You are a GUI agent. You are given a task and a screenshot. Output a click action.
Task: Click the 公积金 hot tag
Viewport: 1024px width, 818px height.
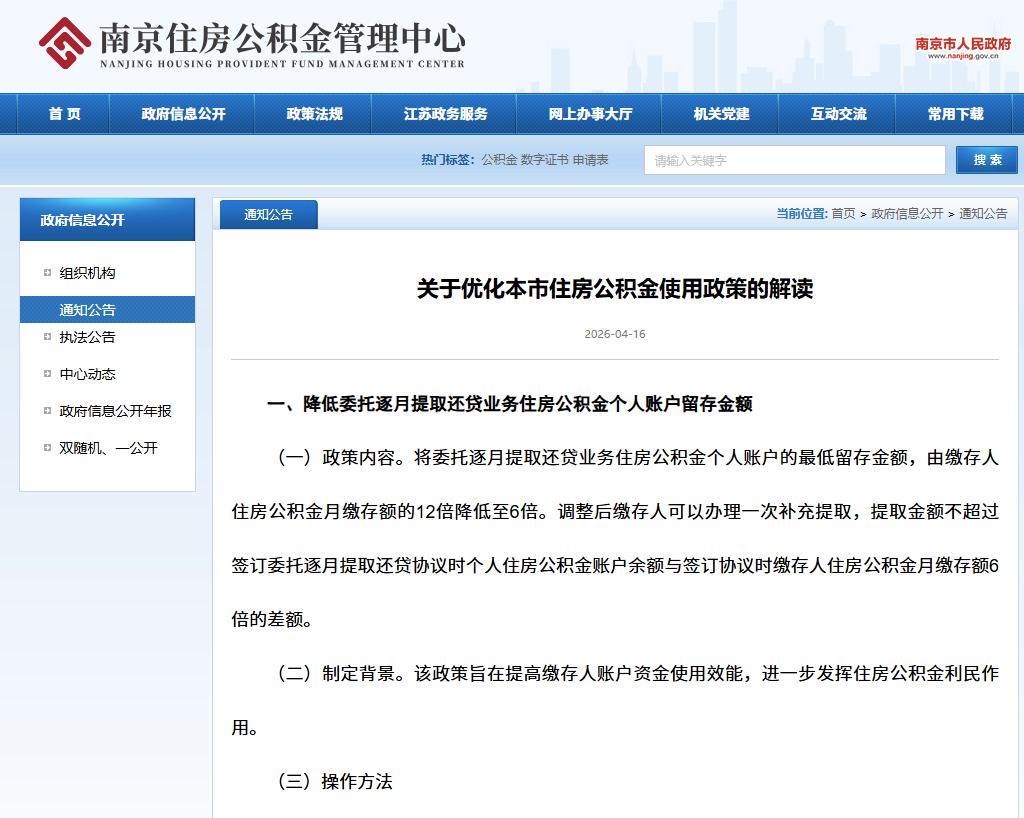(x=499, y=160)
